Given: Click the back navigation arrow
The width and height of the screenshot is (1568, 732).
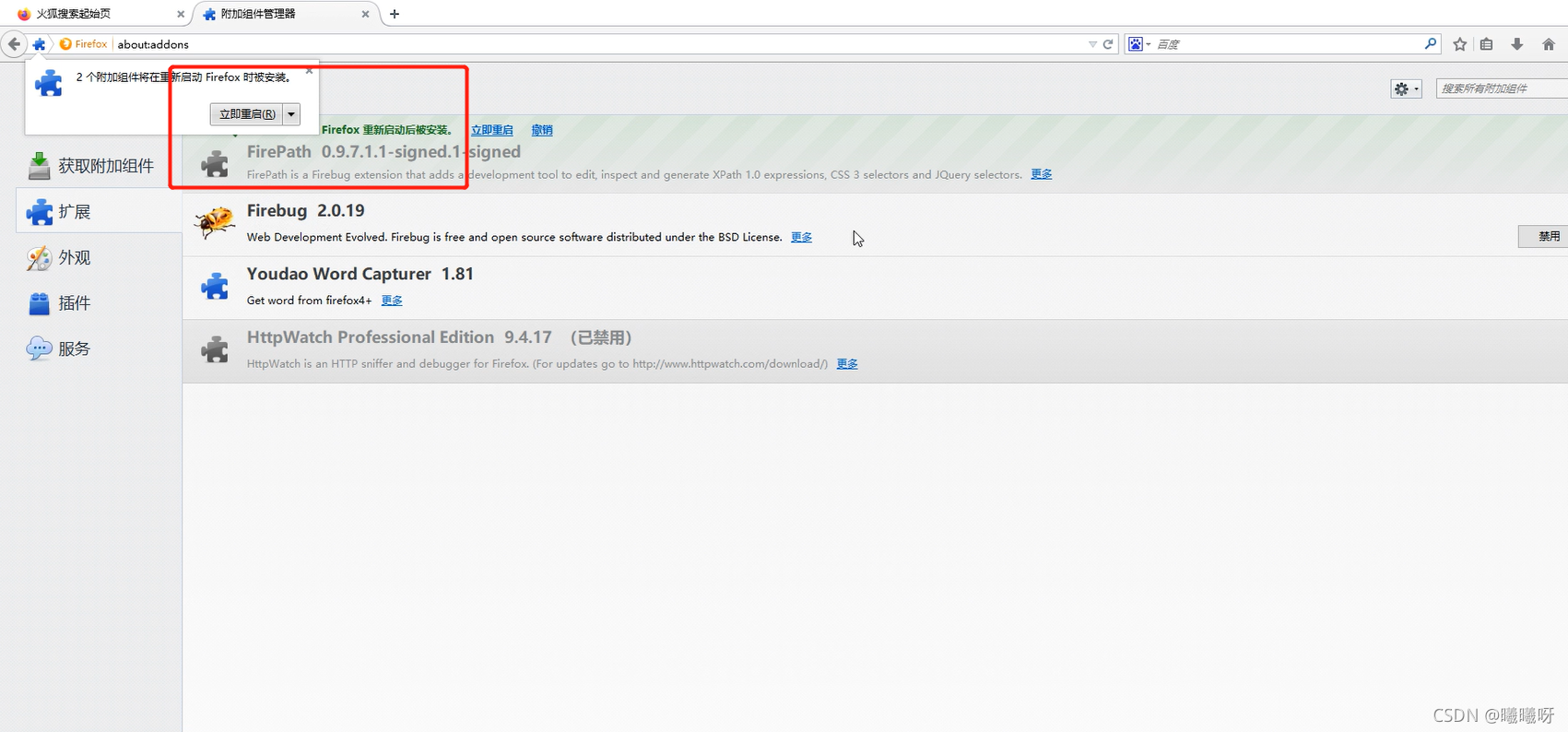Looking at the screenshot, I should click(14, 43).
